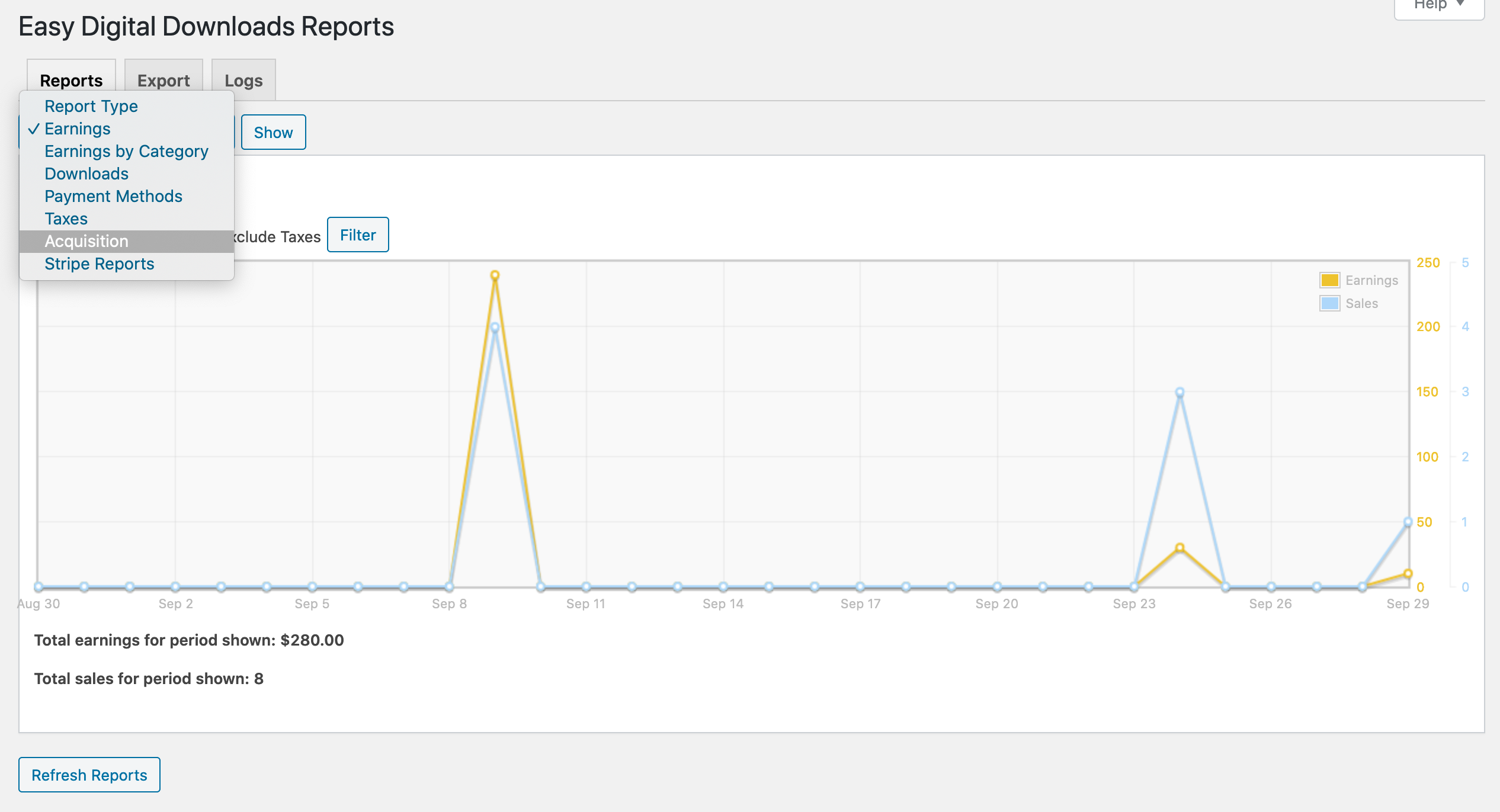Click the Show button
Viewport: 1500px width, 812px height.
(x=273, y=132)
